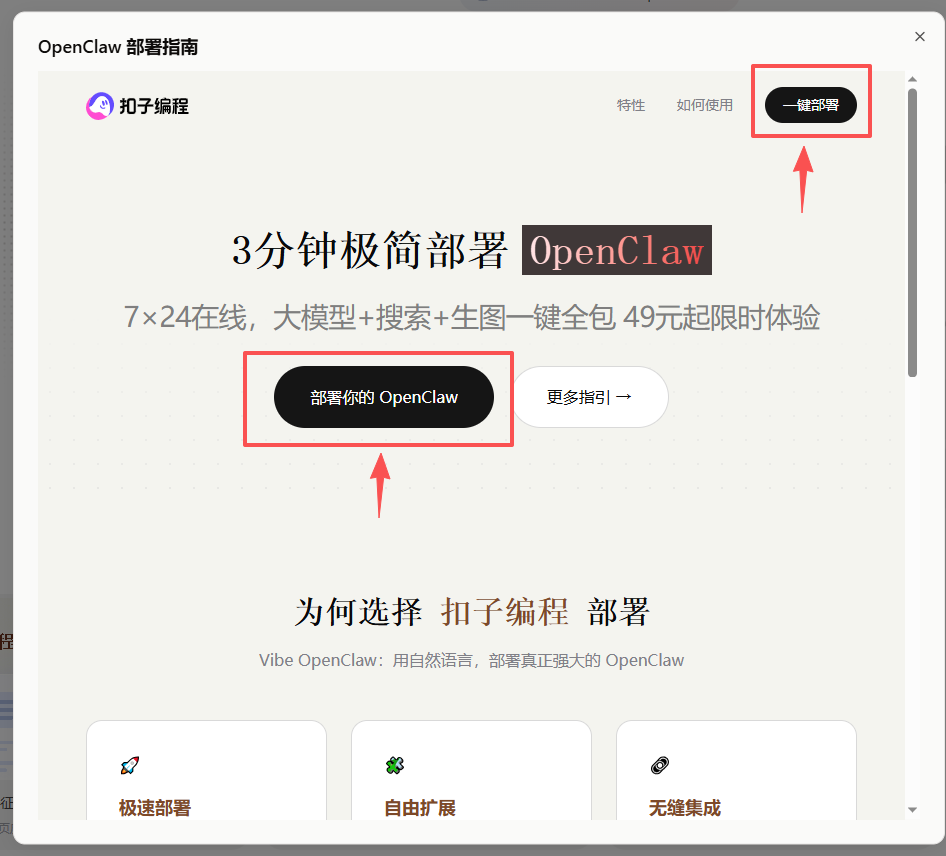The image size is (946, 856).
Task: Open 更多指引 link button
Action: click(590, 397)
